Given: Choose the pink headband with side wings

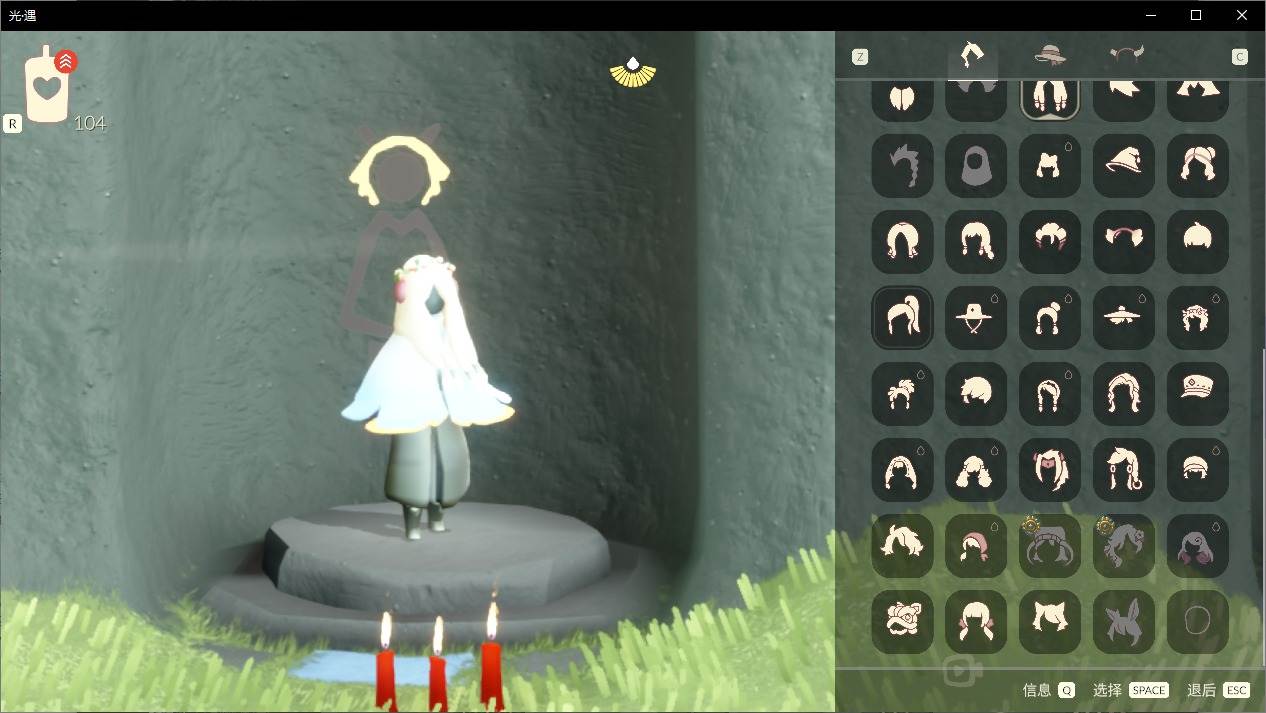Looking at the screenshot, I should point(1124,242).
